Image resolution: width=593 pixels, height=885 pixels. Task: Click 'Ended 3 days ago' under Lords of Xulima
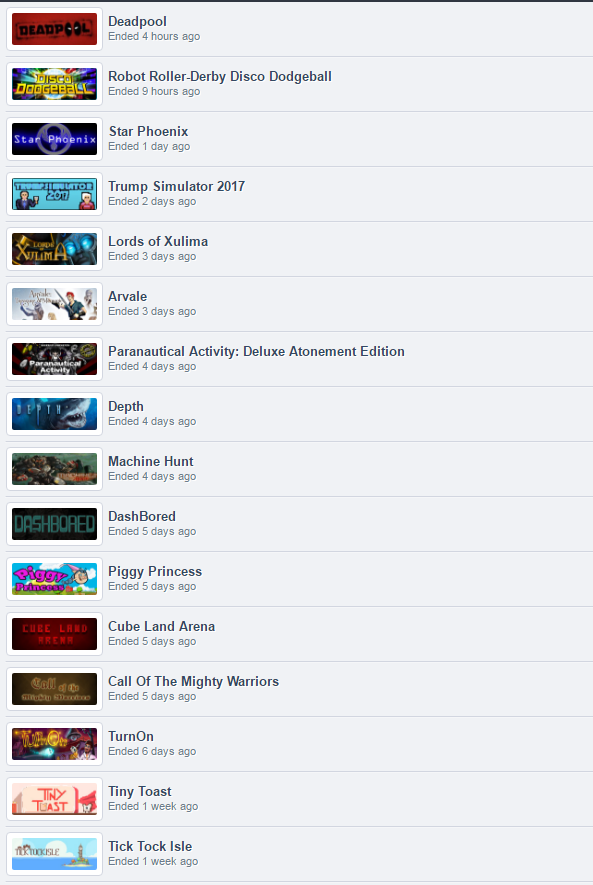[x=152, y=256]
